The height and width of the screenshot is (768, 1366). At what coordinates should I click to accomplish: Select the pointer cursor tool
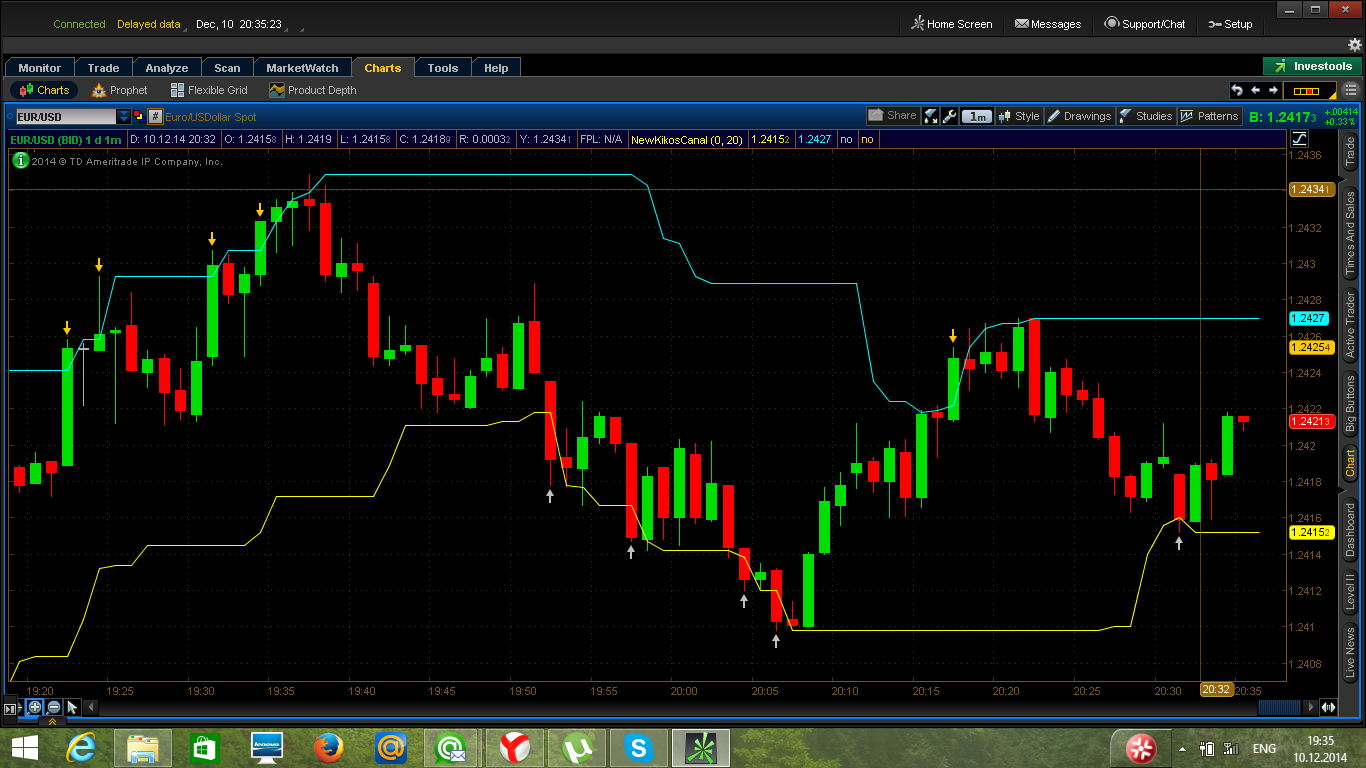pyautogui.click(x=72, y=707)
